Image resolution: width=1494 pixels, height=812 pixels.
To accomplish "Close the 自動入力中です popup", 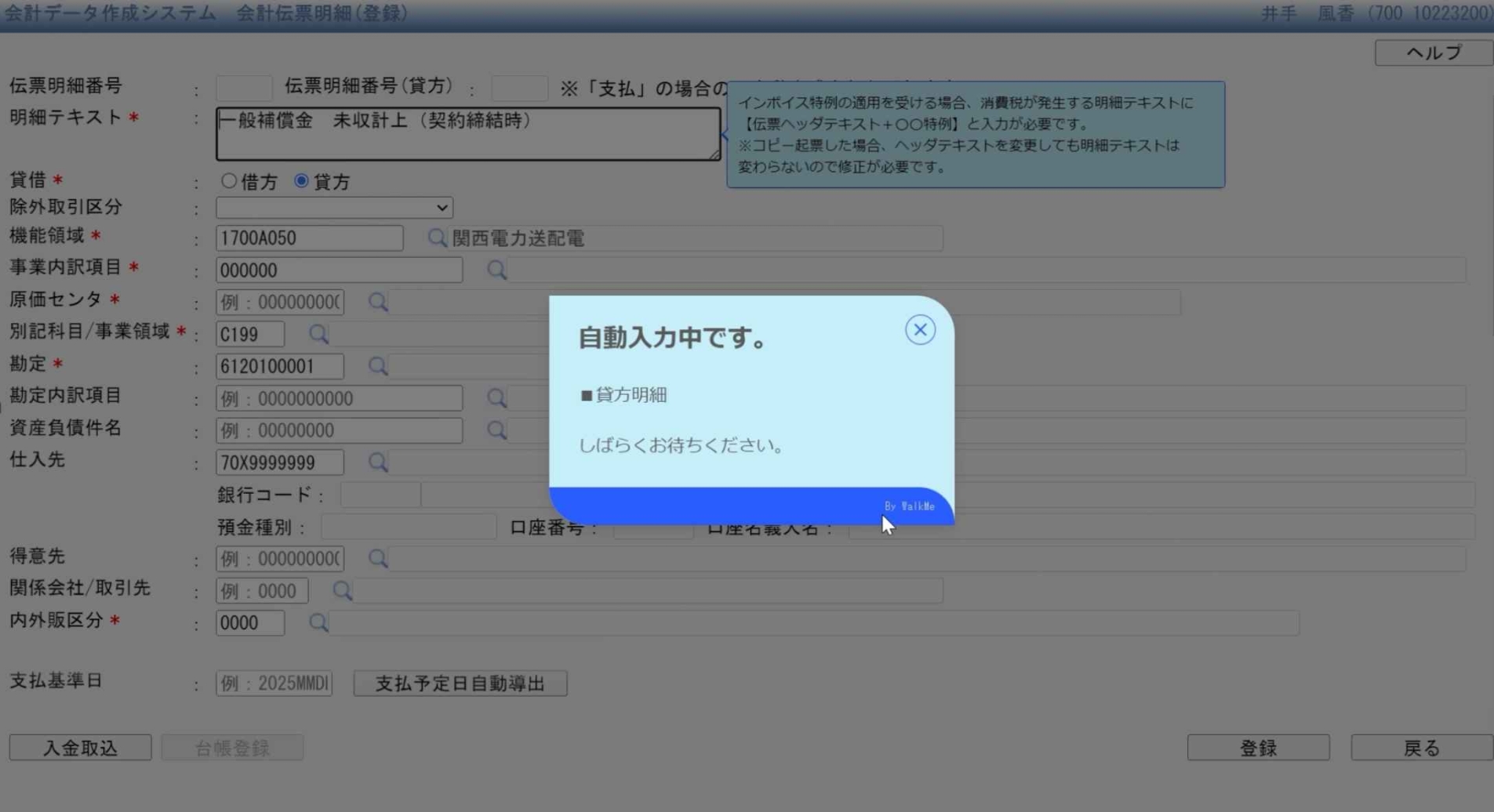I will (x=919, y=330).
